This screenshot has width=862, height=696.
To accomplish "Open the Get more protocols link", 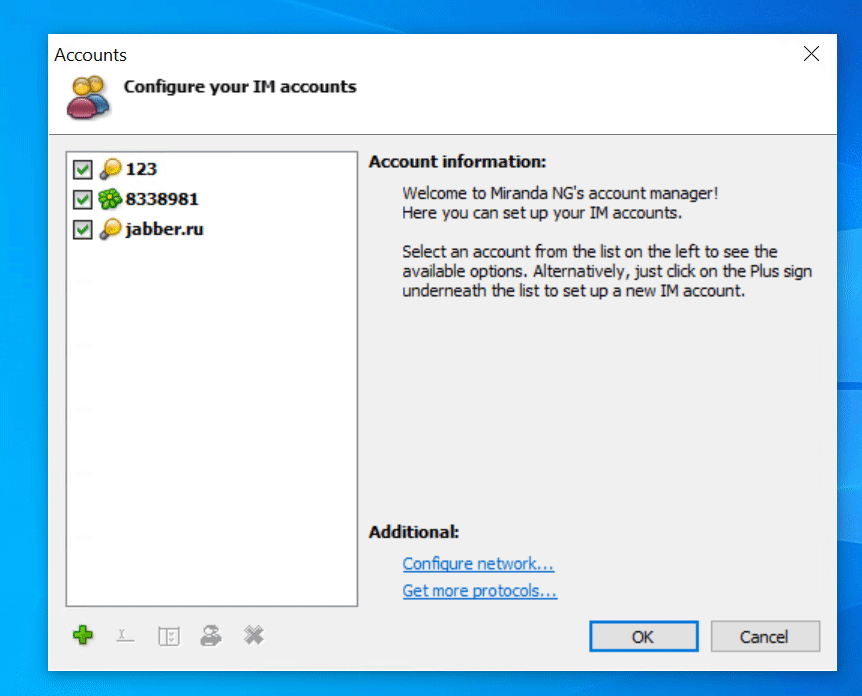I will [x=479, y=591].
